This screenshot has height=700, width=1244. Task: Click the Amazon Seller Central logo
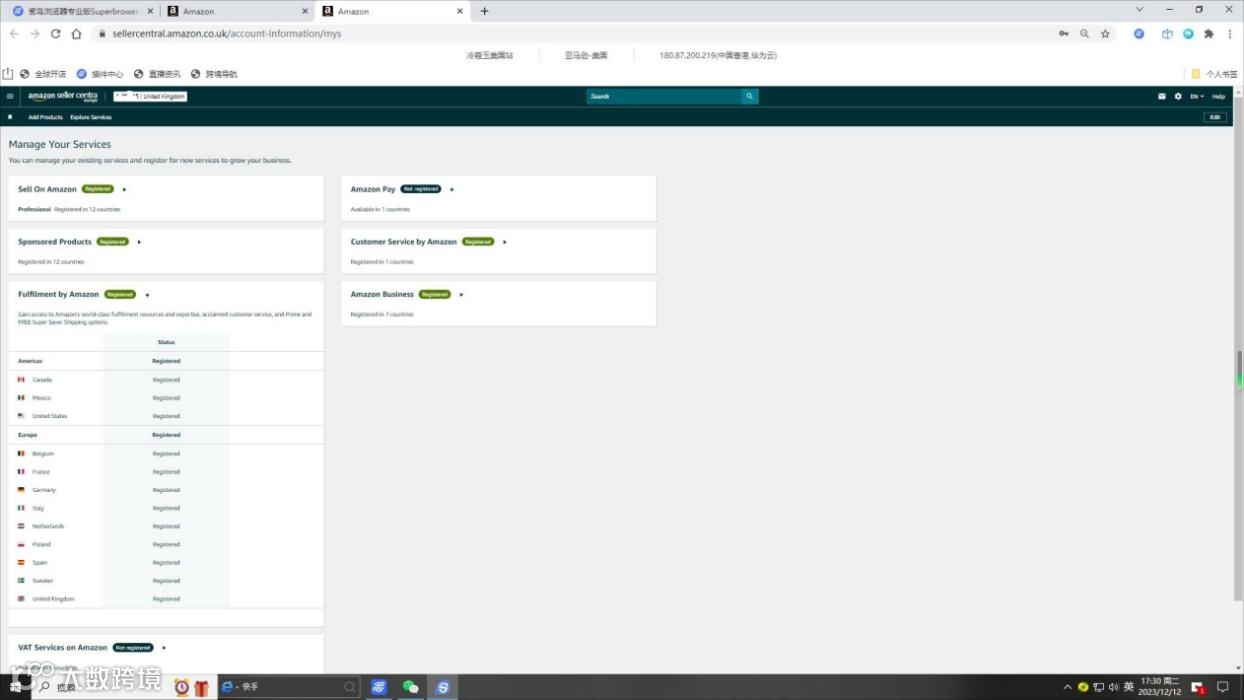pyautogui.click(x=63, y=96)
